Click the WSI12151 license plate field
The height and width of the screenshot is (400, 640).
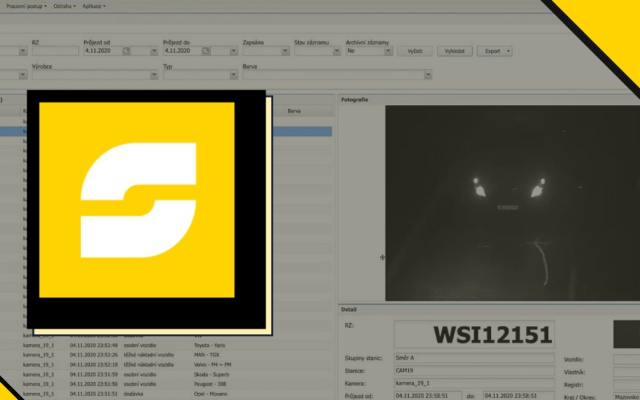pyautogui.click(x=474, y=335)
